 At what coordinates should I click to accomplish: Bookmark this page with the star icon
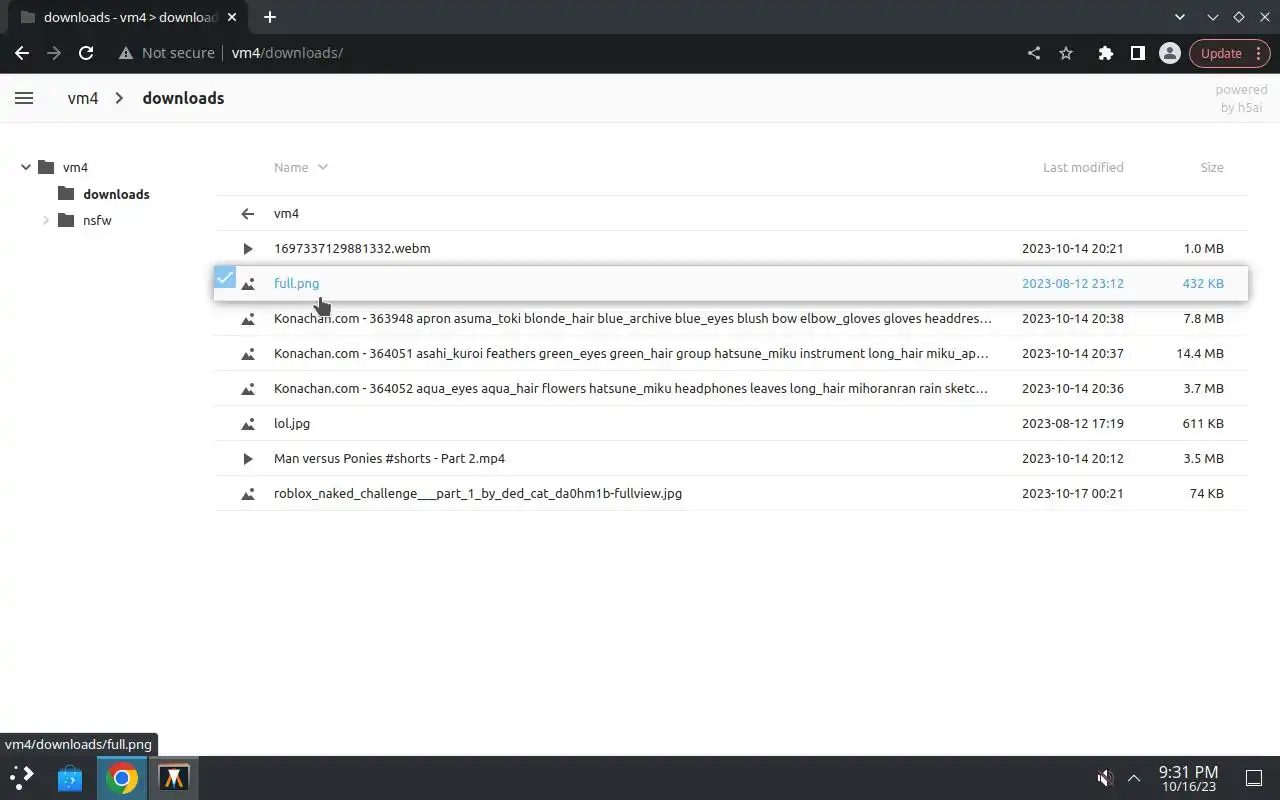point(1066,53)
